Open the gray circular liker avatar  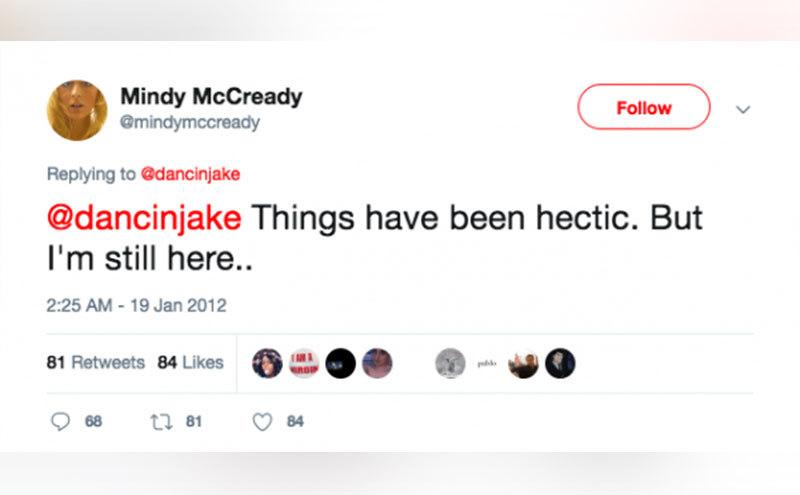click(x=450, y=363)
